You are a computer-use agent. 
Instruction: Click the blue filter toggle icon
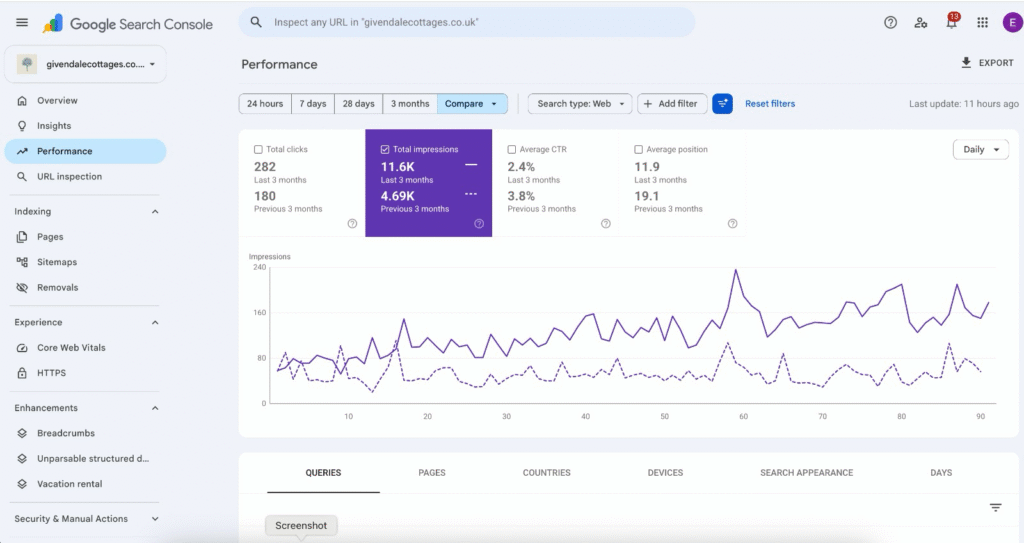tap(722, 103)
